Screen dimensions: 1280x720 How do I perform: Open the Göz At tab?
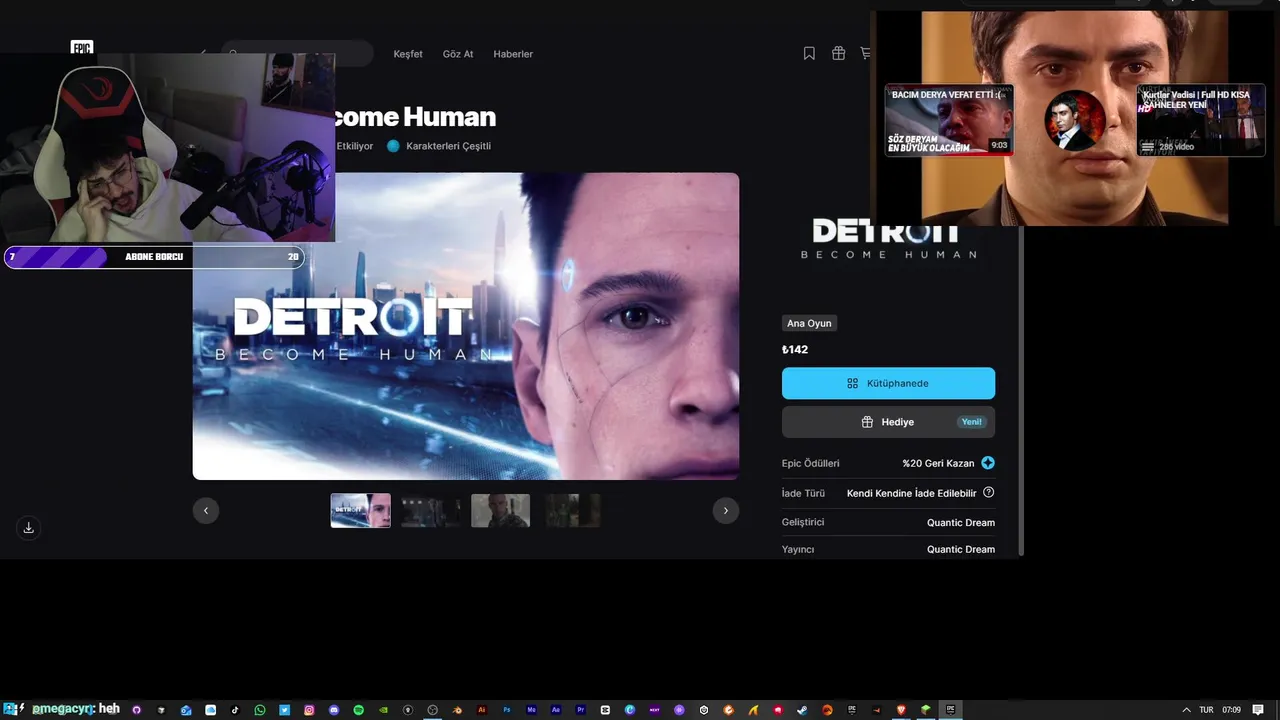(458, 54)
